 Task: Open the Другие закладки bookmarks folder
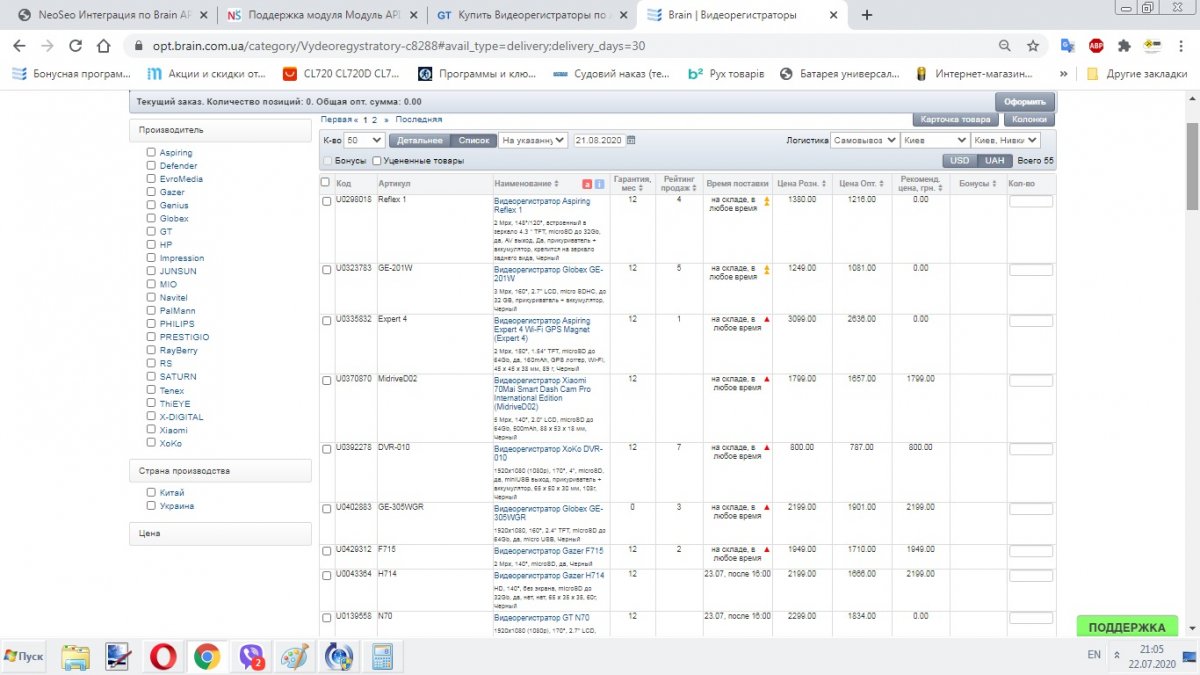point(1137,74)
